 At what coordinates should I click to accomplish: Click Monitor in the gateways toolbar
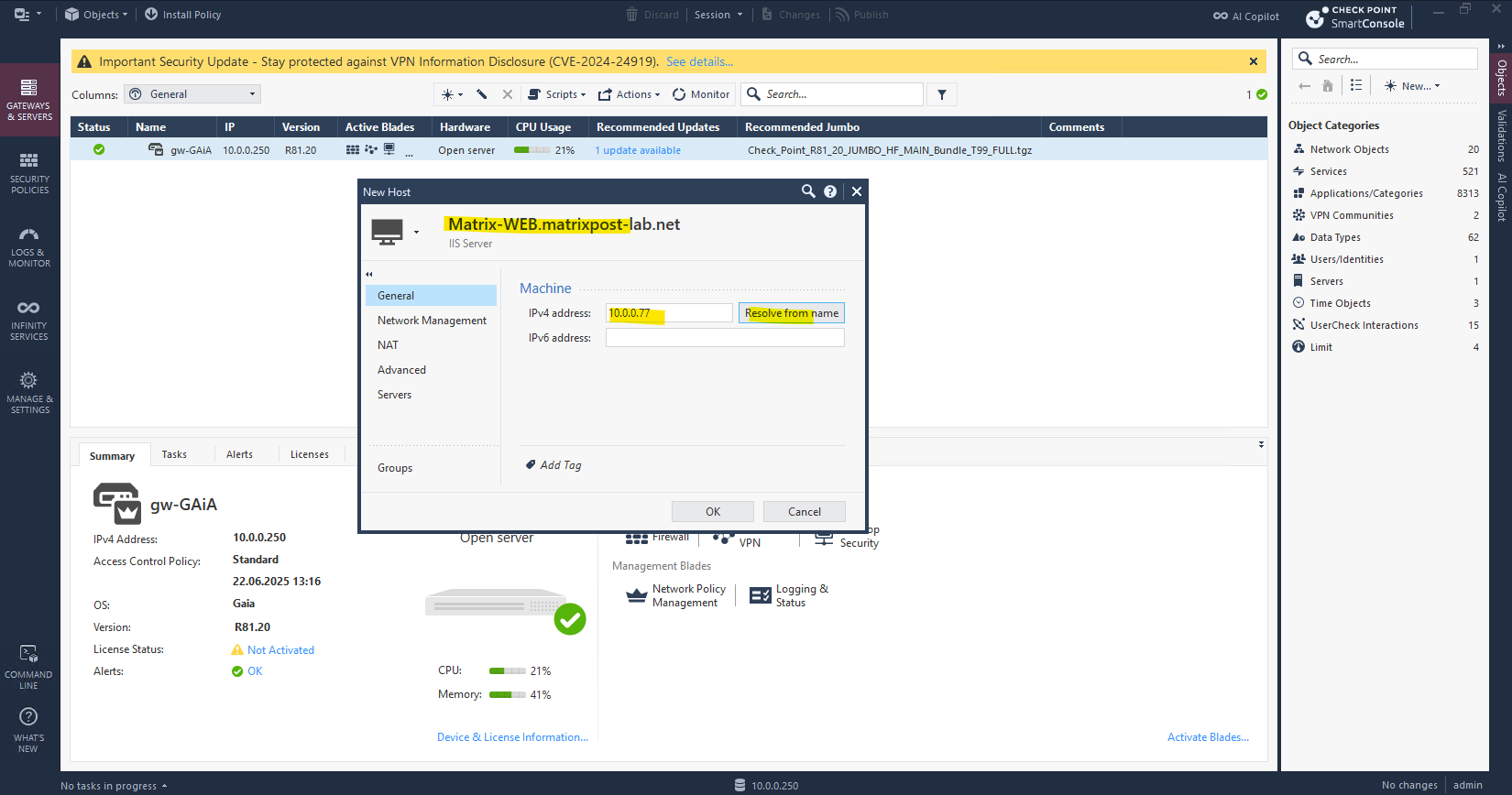[x=701, y=94]
